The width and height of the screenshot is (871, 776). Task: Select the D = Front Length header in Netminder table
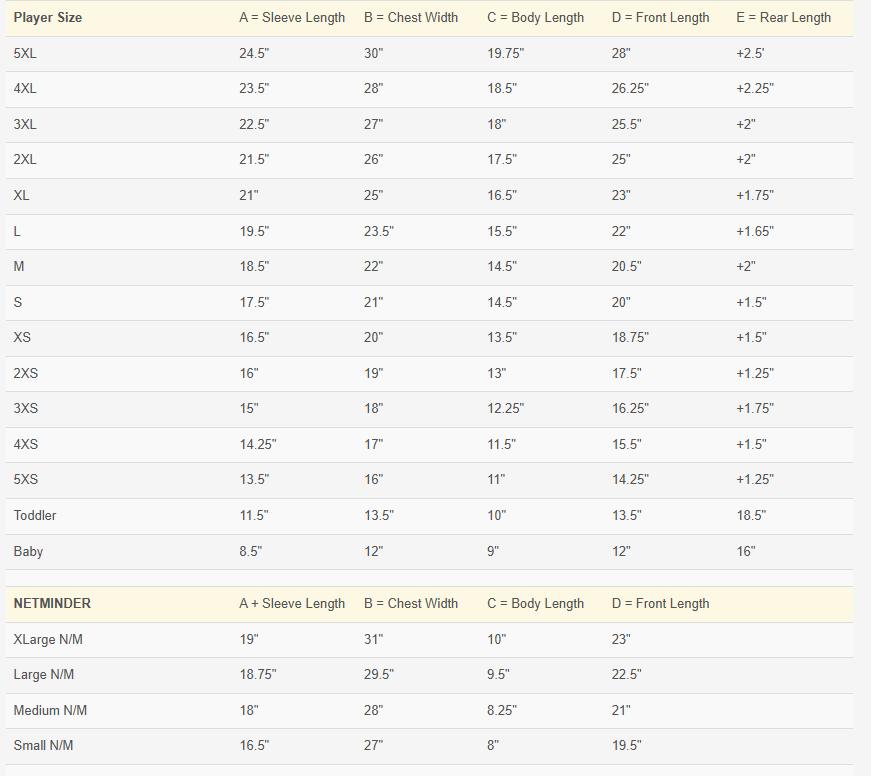coord(660,604)
